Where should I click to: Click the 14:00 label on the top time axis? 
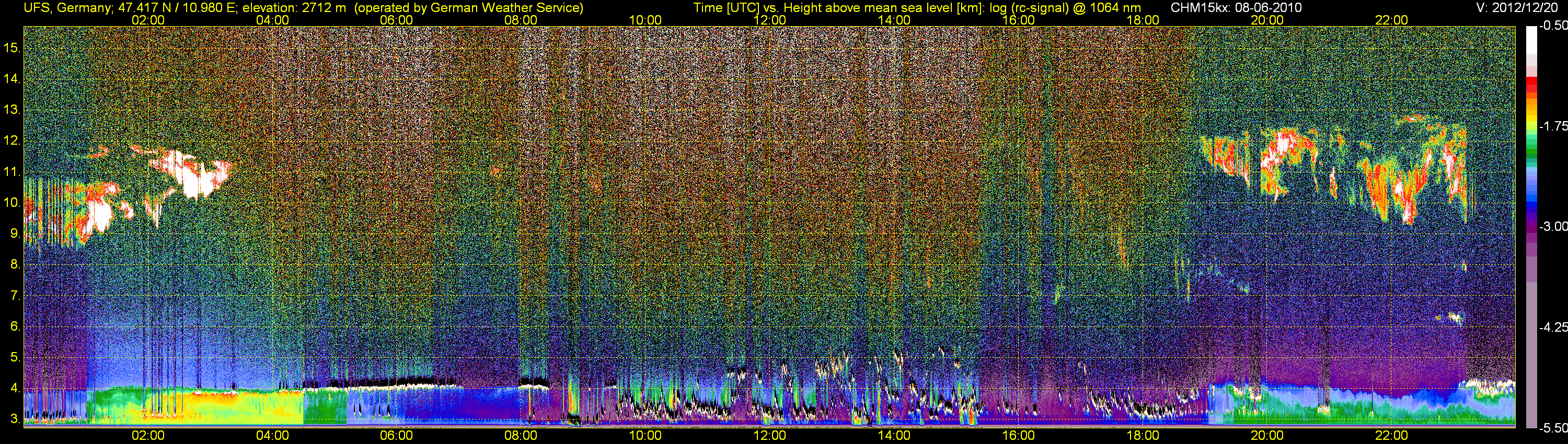[x=894, y=20]
